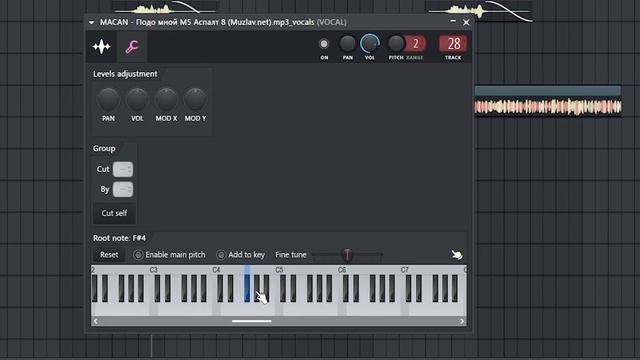Click the Cut group number field
The height and width of the screenshot is (360, 640).
point(123,169)
